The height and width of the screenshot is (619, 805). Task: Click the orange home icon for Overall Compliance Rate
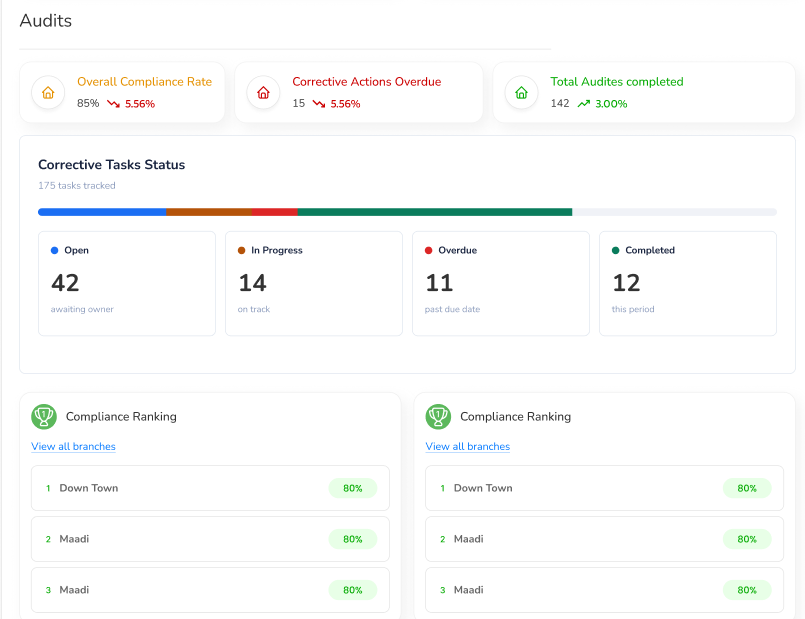(x=48, y=93)
